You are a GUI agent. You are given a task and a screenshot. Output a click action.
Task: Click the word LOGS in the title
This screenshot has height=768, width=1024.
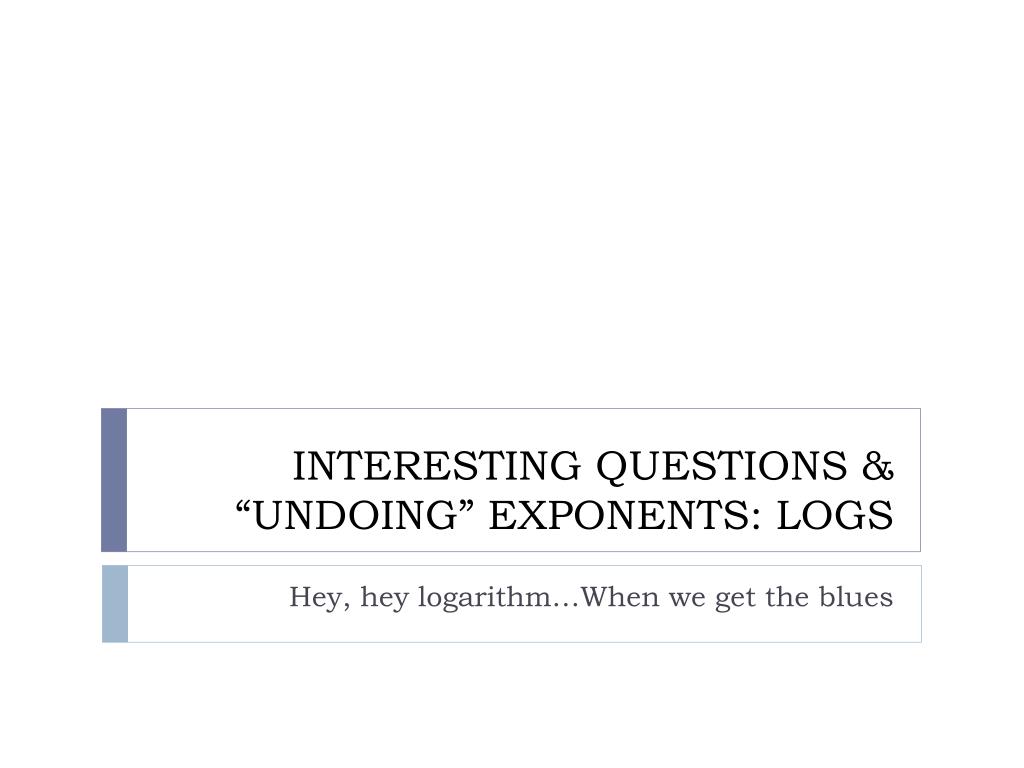point(835,515)
